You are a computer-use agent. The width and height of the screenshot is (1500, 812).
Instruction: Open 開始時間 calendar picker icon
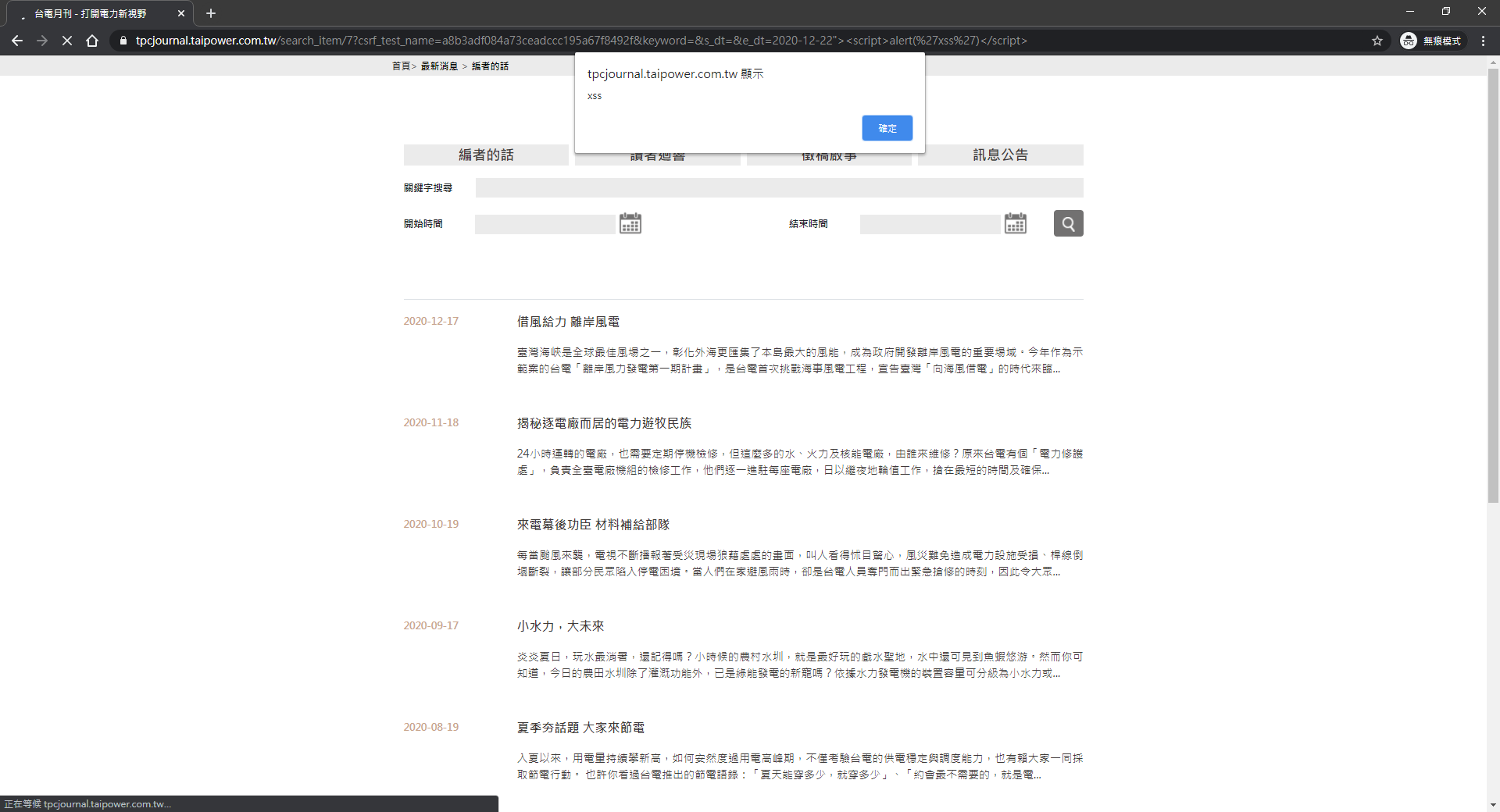630,224
